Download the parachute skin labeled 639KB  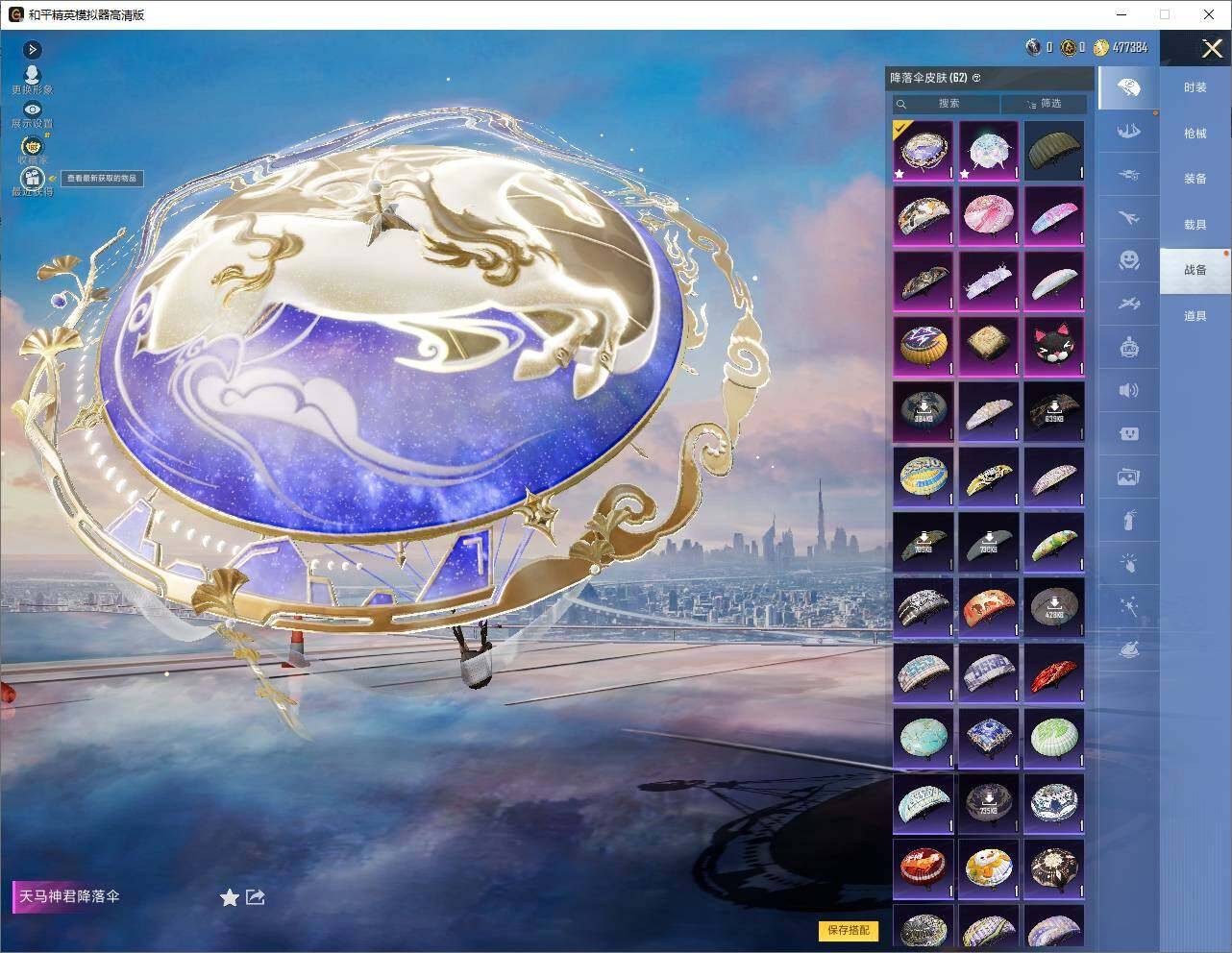pos(1053,412)
